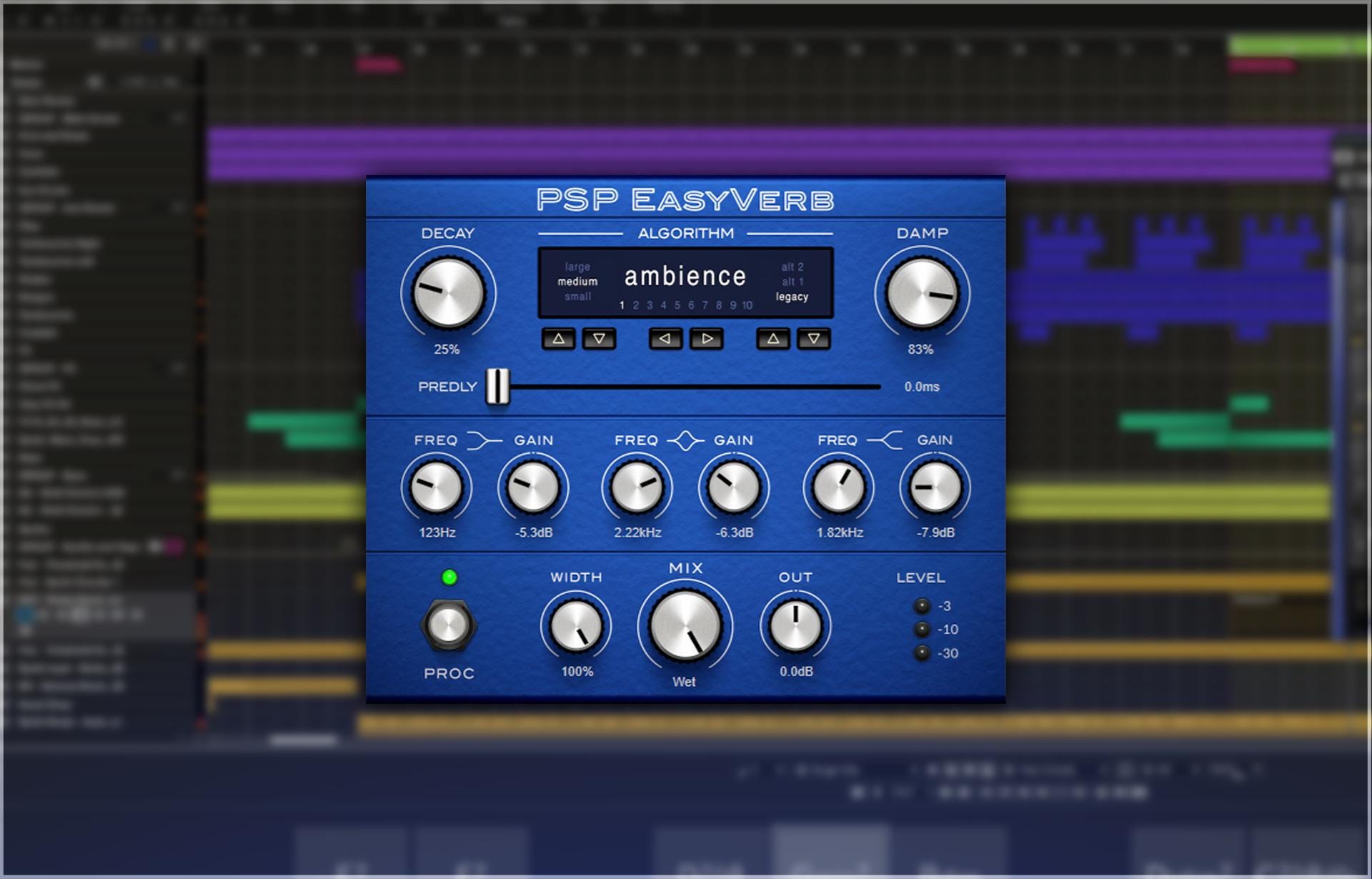Click the algorithm variant up arrow button
Image resolution: width=1372 pixels, height=879 pixels.
(x=773, y=339)
